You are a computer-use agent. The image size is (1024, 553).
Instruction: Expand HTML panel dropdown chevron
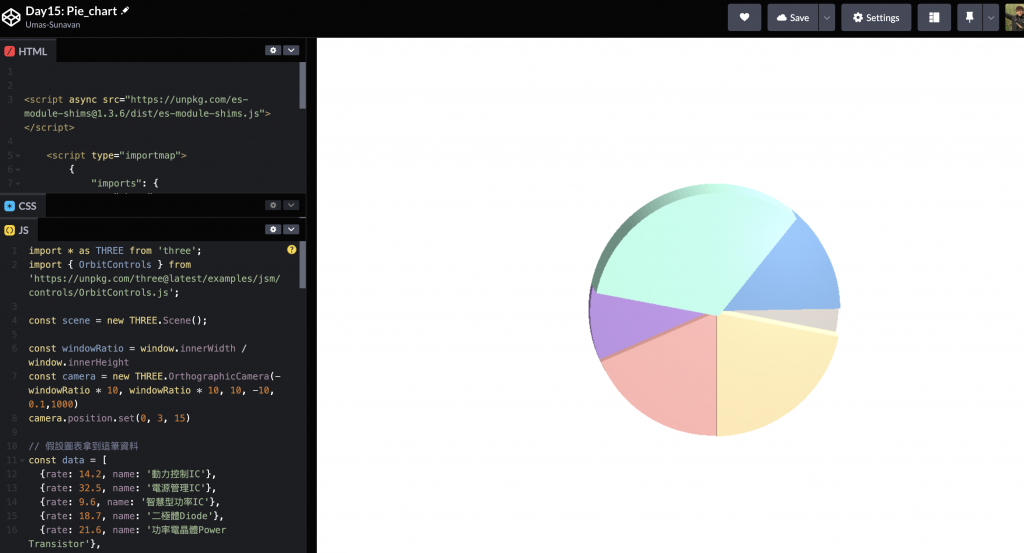[291, 50]
